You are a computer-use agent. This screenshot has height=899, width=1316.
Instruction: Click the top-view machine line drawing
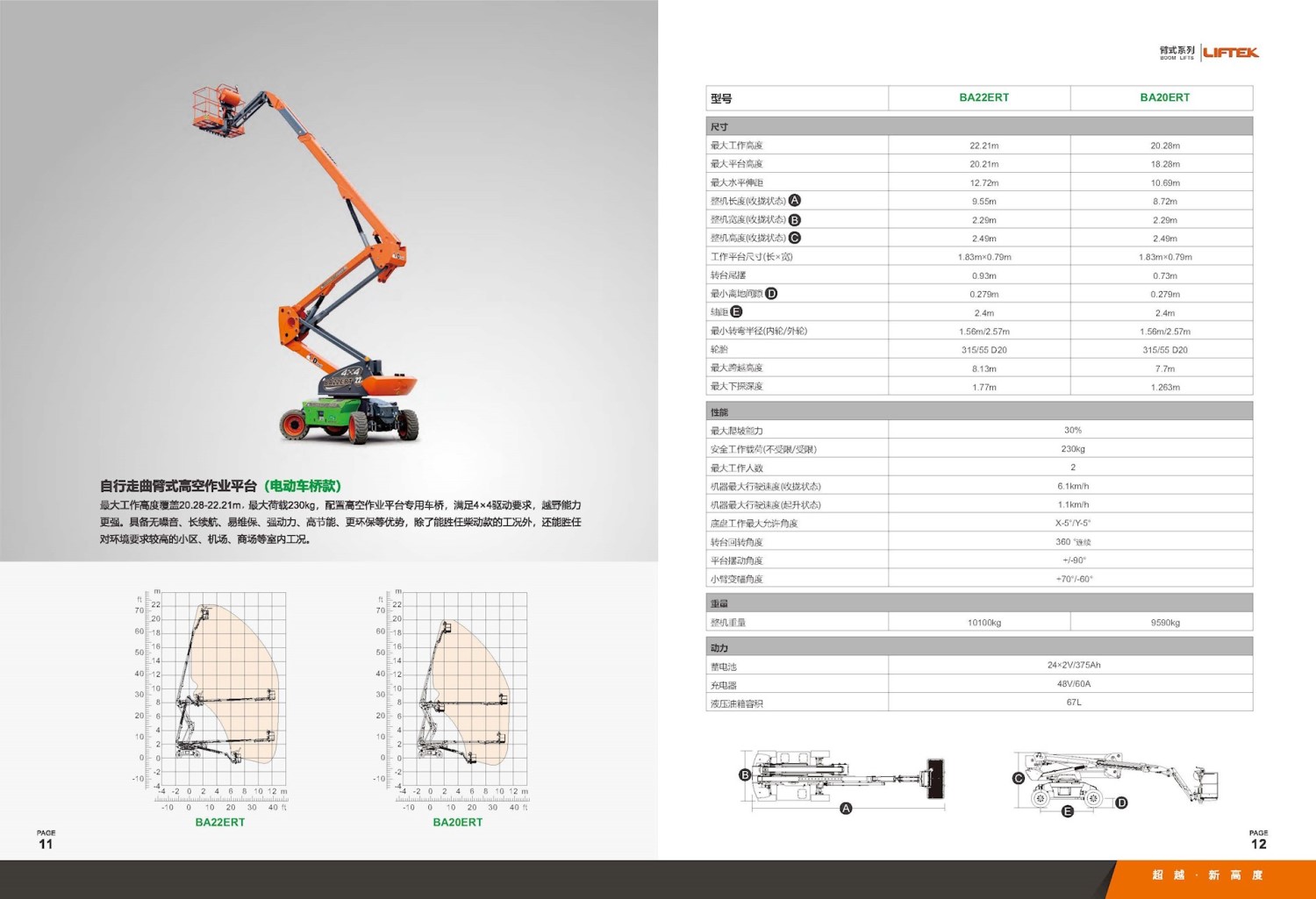(x=847, y=777)
